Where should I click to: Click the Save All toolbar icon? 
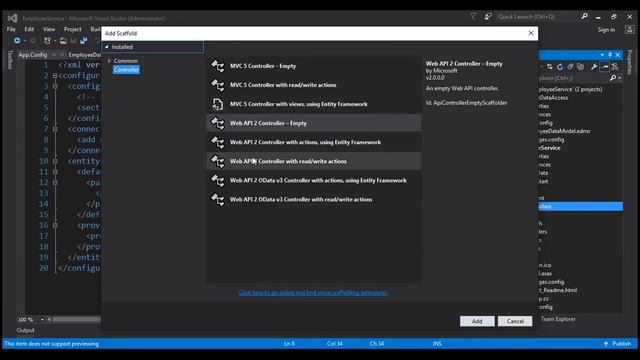pyautogui.click(x=84, y=41)
